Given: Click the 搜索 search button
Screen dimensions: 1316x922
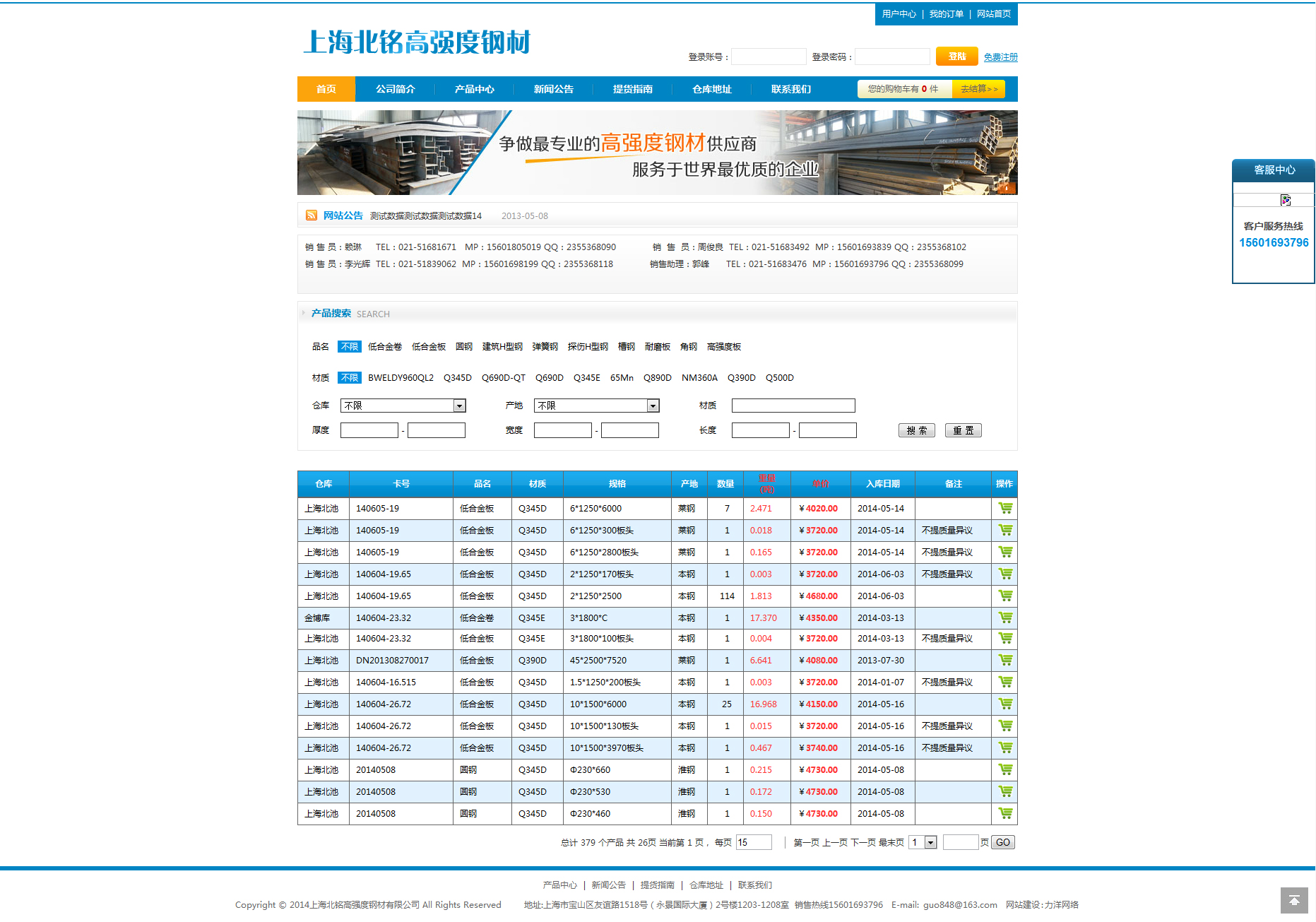Looking at the screenshot, I should click(916, 430).
